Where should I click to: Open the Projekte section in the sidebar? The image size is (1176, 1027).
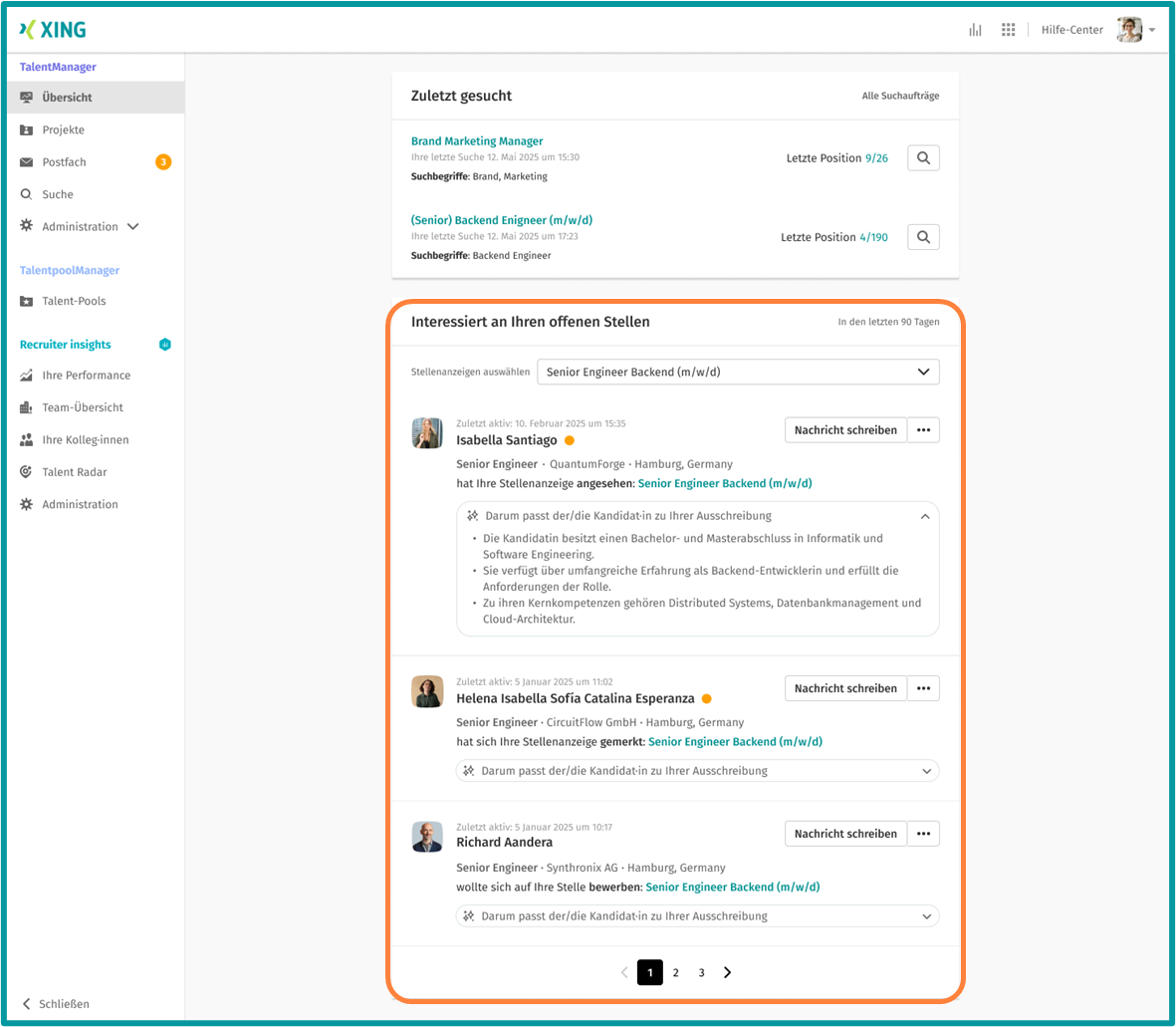(x=62, y=129)
